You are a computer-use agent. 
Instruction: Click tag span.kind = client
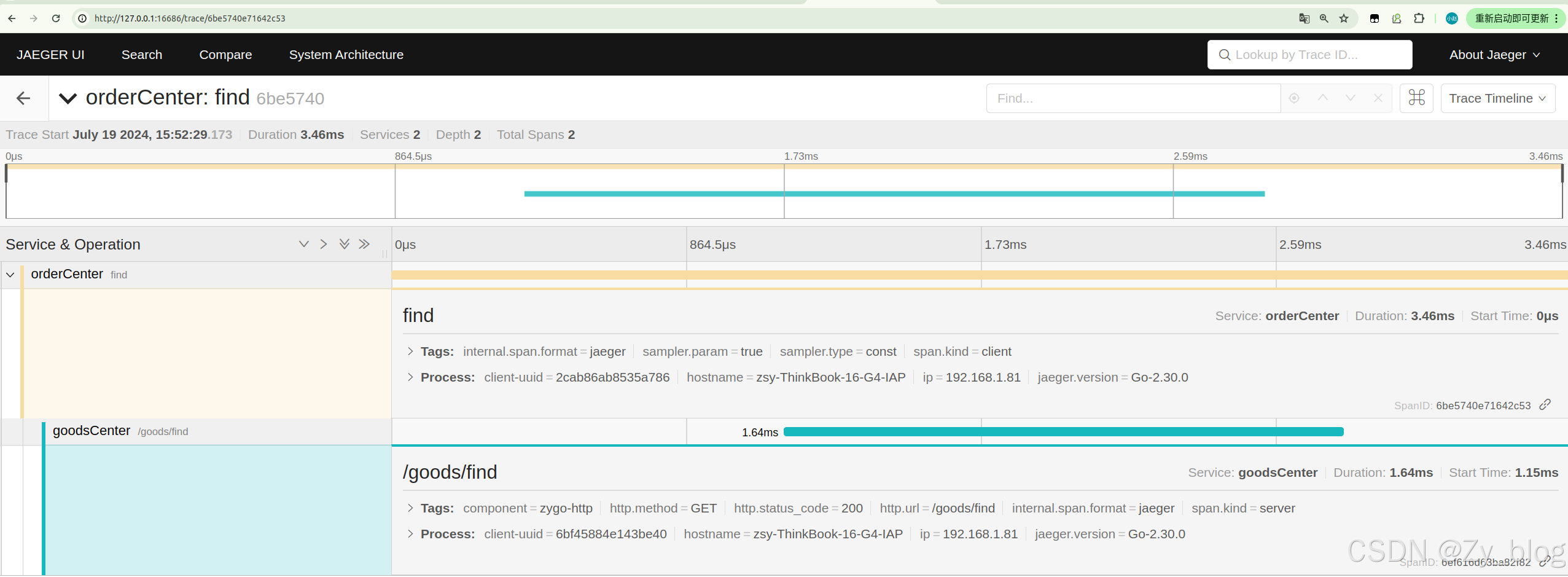[x=962, y=351]
